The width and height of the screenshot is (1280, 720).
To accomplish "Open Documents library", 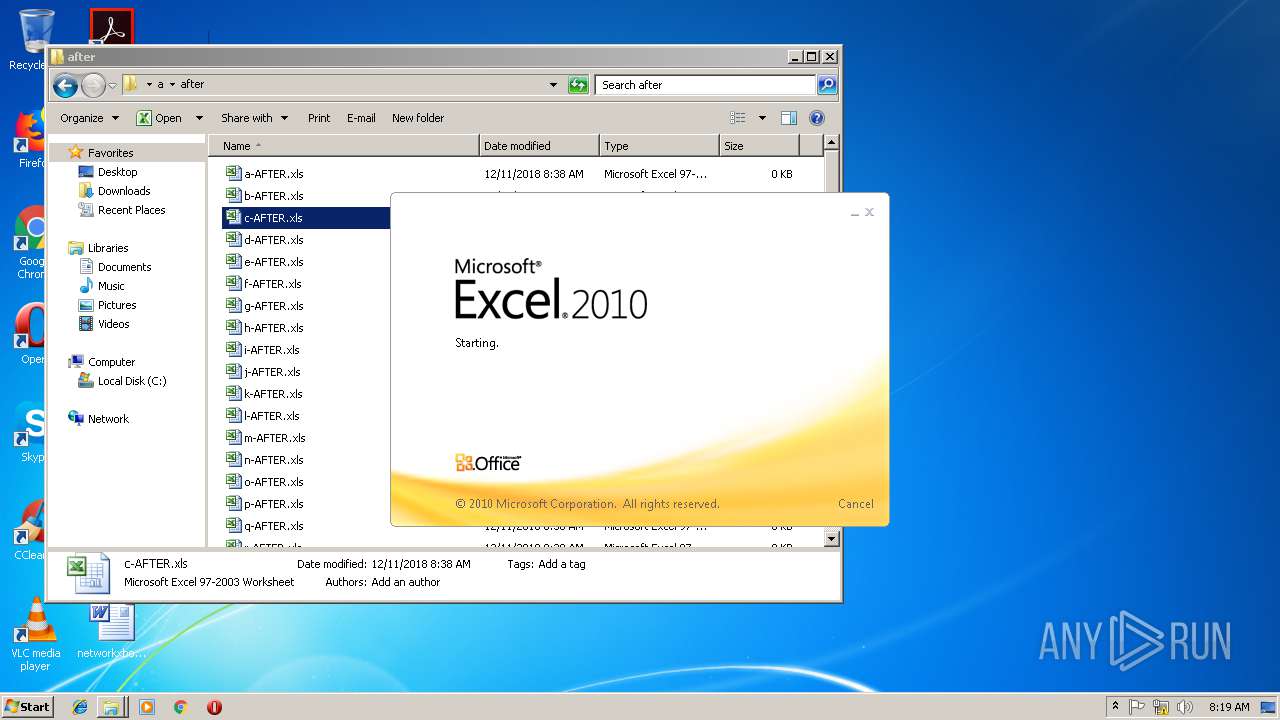I will point(124,267).
